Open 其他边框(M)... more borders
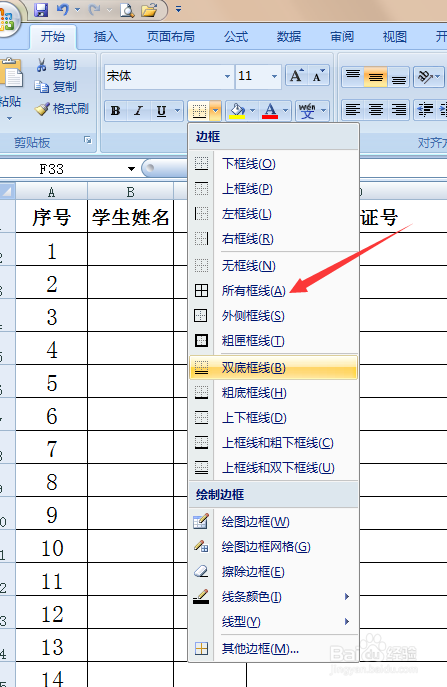The height and width of the screenshot is (687, 447). 273,648
